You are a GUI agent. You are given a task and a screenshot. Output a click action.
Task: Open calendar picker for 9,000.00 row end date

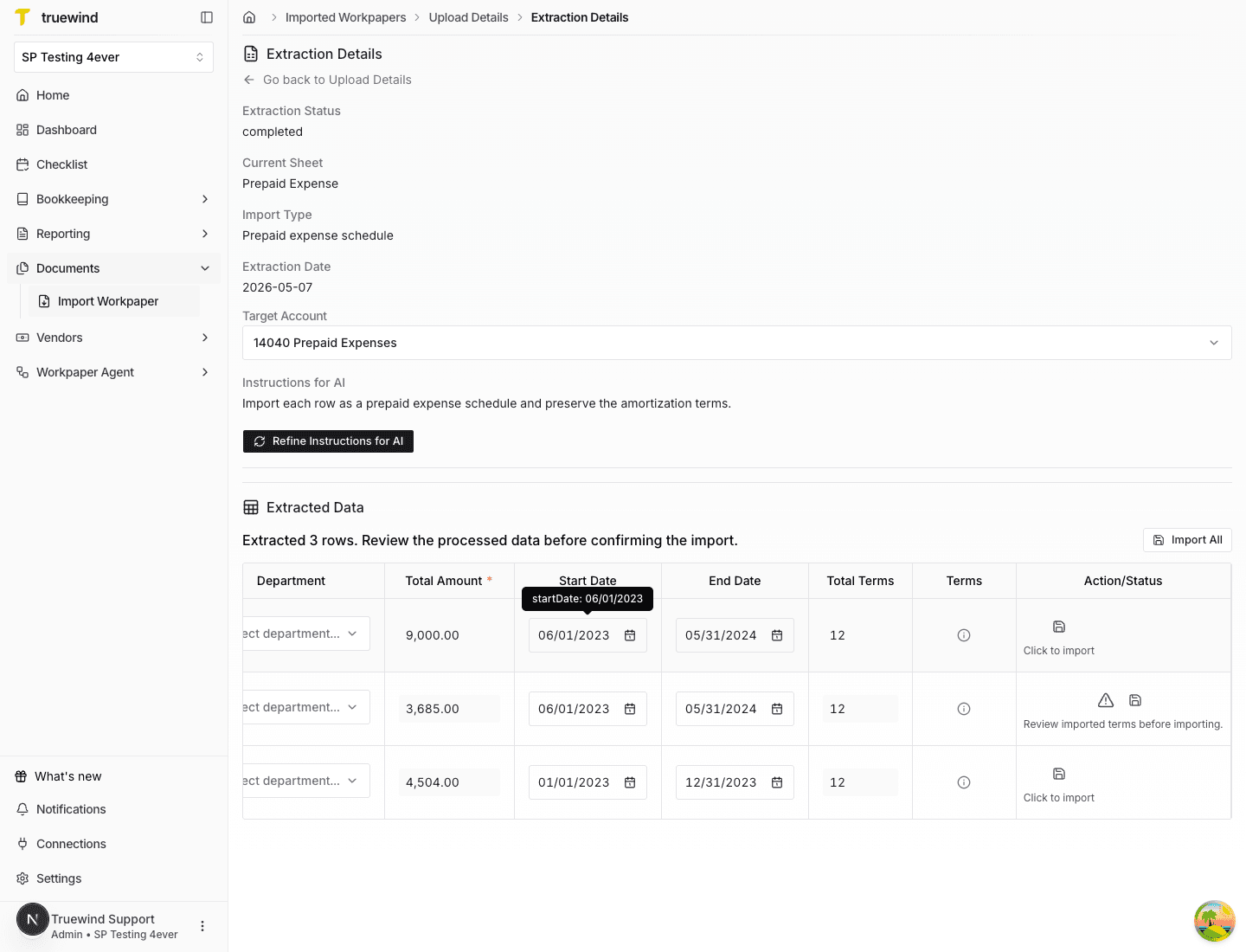[777, 635]
